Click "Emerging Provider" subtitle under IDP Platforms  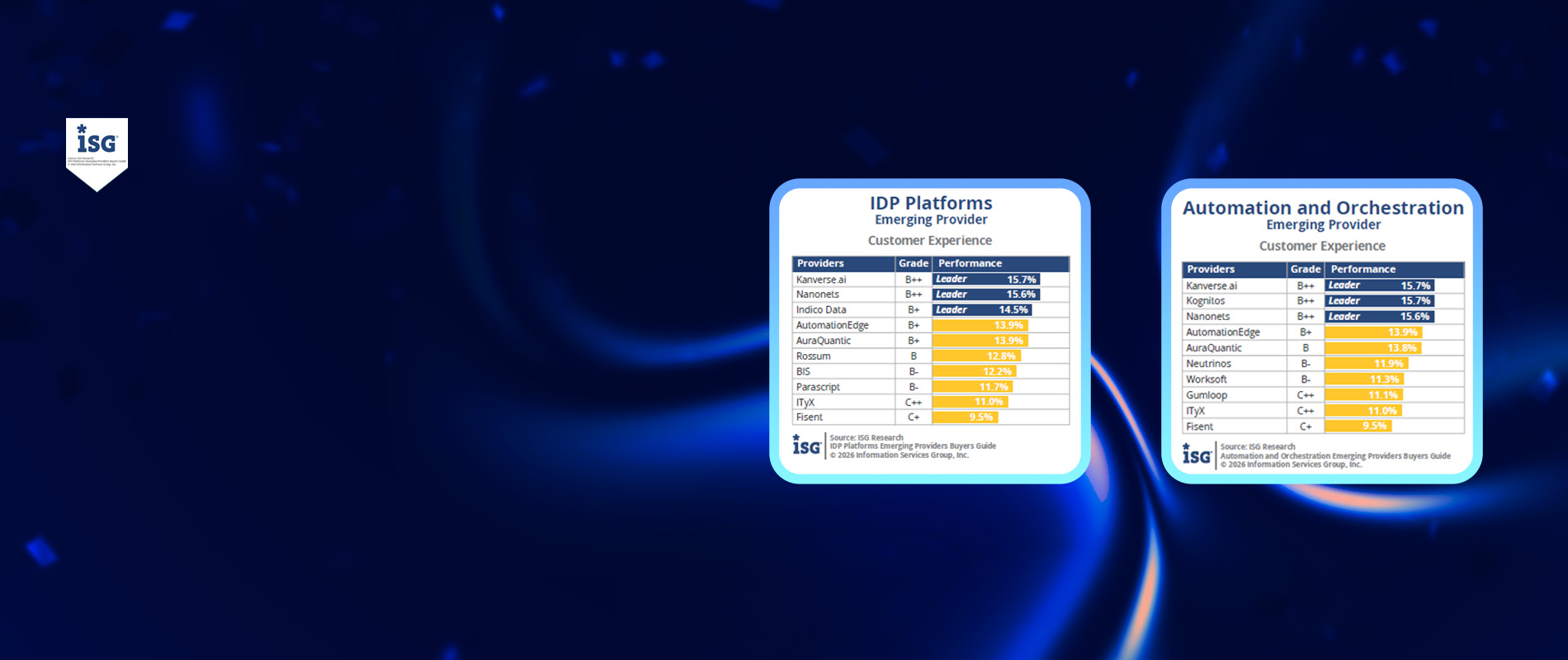click(931, 219)
